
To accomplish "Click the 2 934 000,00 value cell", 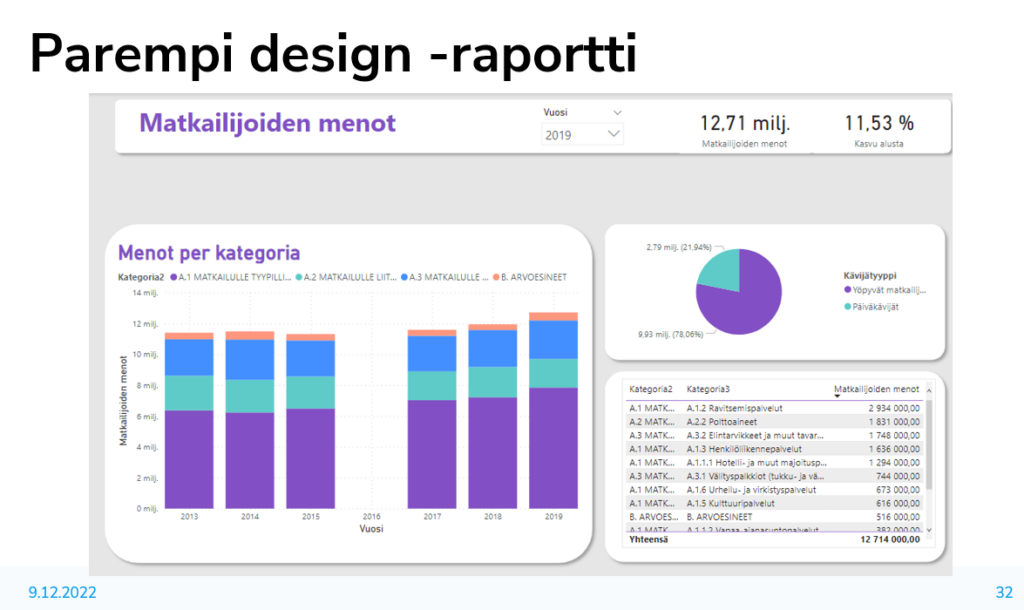I will tap(894, 408).
